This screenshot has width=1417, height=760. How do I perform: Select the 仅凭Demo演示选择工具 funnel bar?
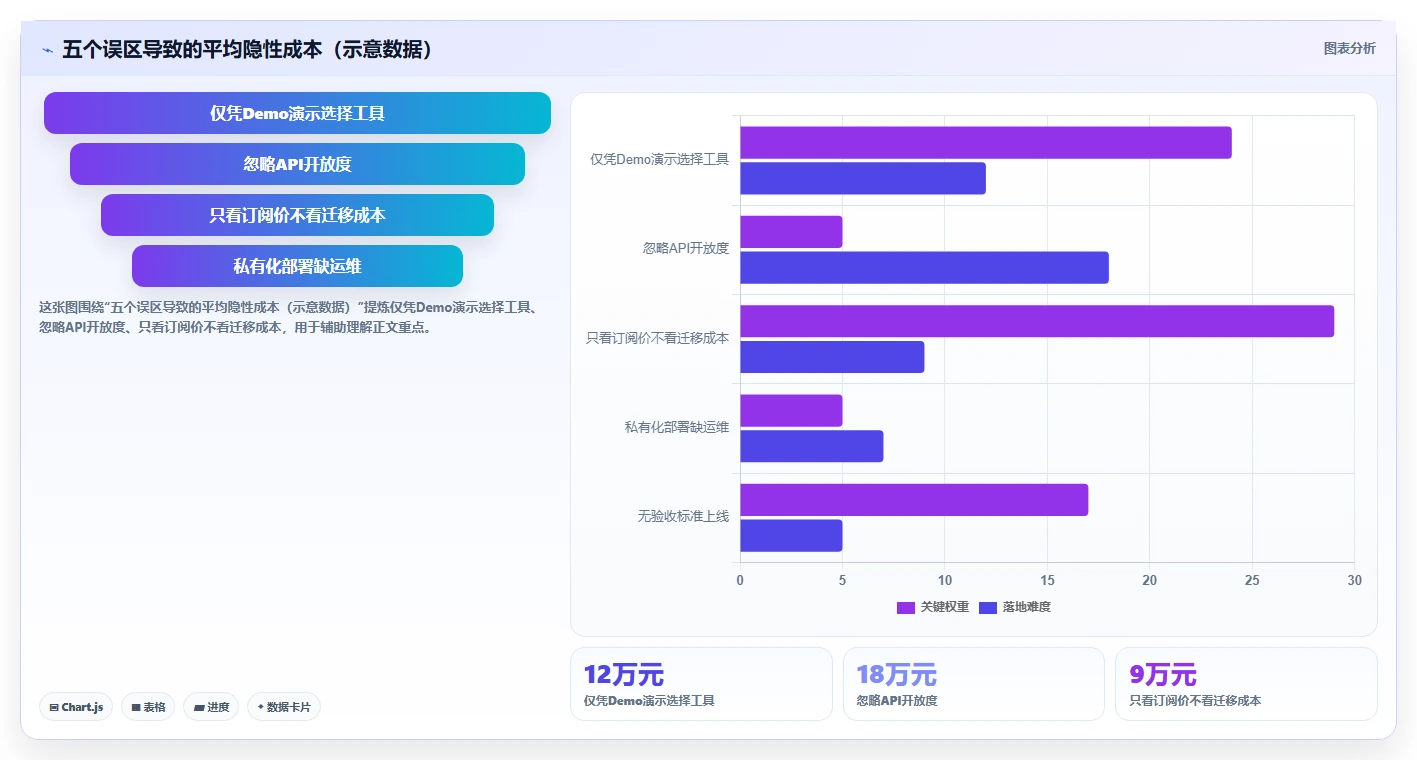tap(297, 113)
